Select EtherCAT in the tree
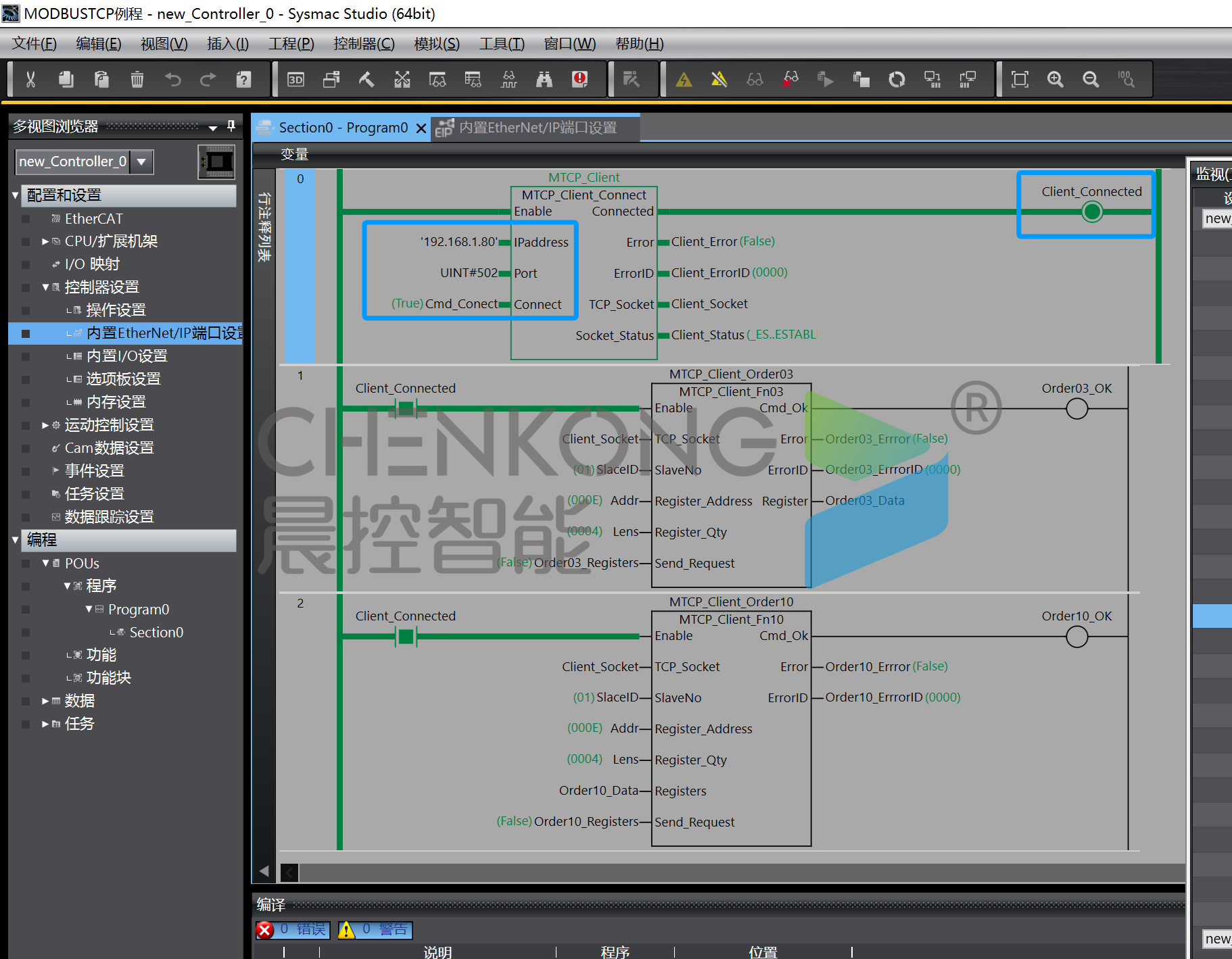 point(94,218)
